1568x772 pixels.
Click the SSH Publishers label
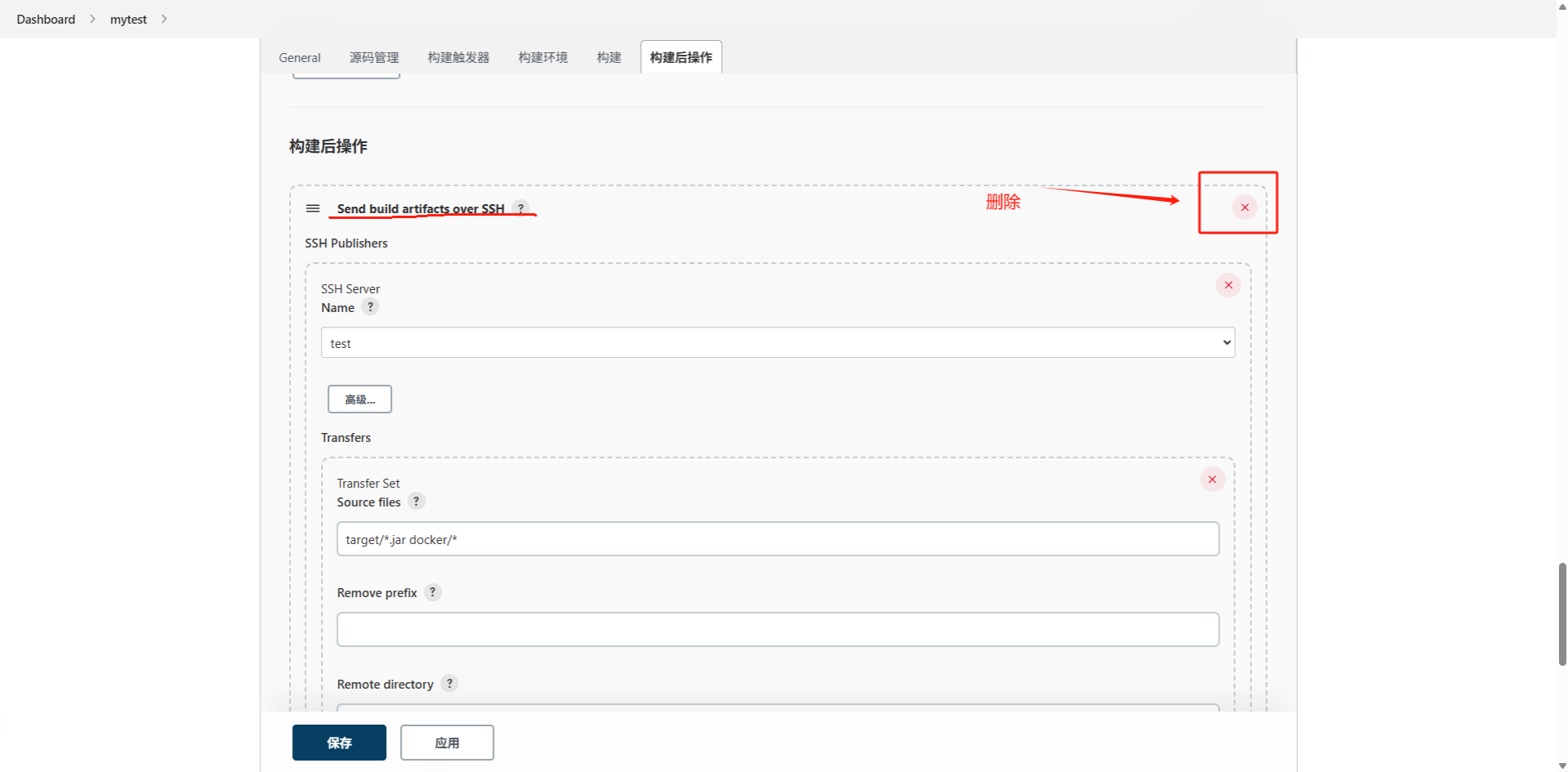[x=346, y=243]
